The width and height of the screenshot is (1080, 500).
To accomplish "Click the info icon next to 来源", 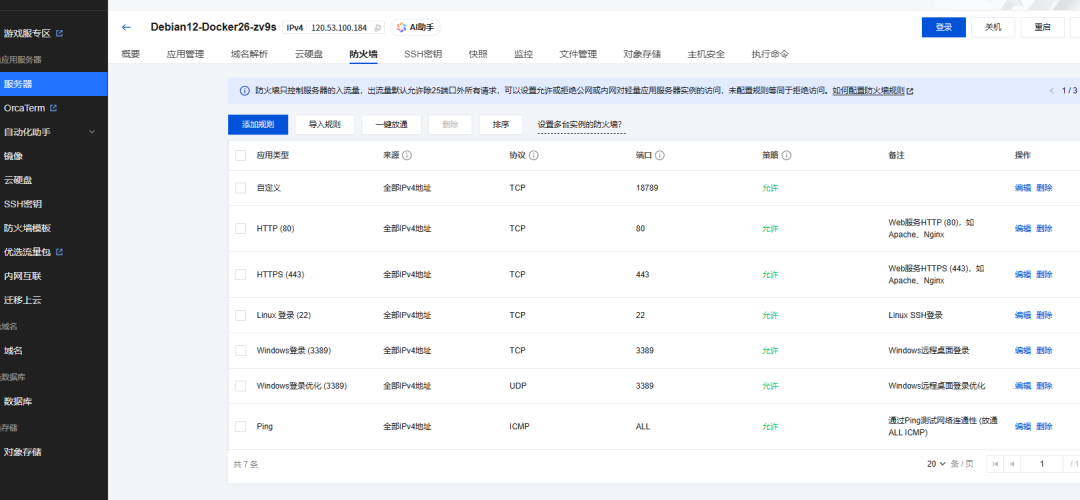I will click(x=407, y=156).
